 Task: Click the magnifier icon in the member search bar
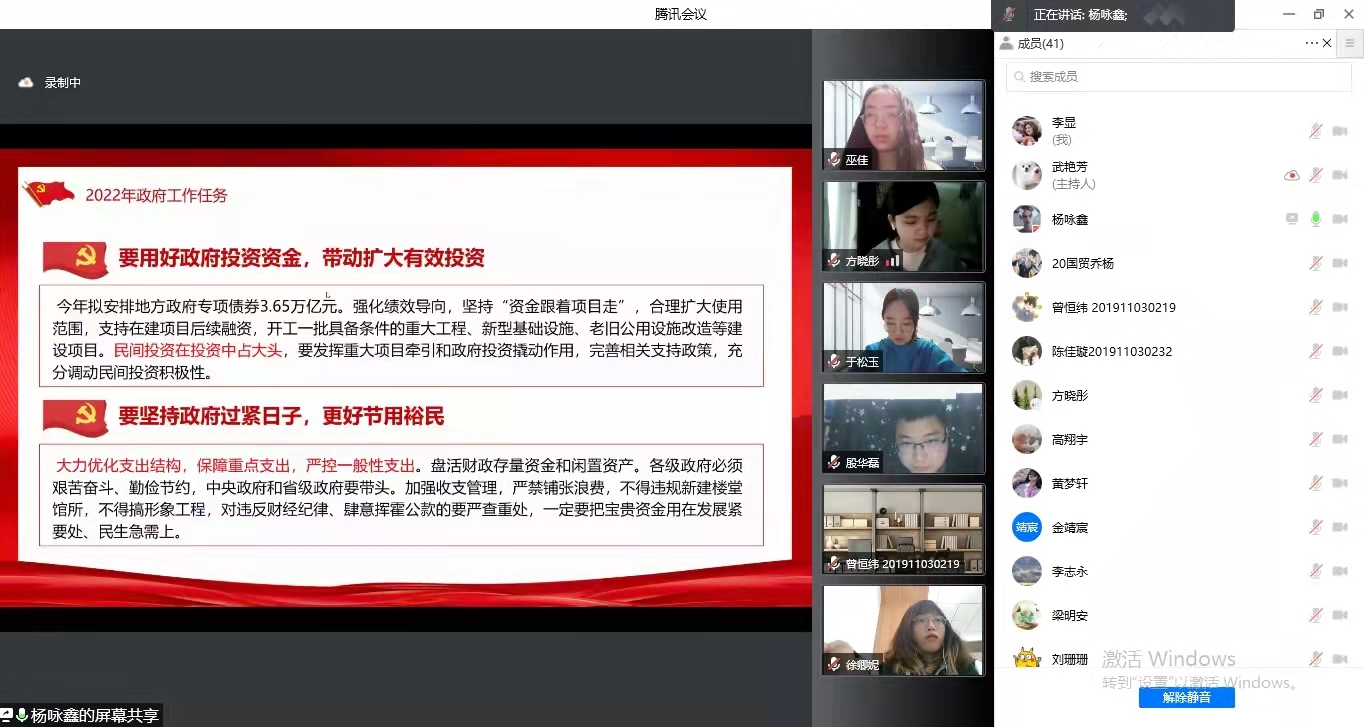point(1019,76)
